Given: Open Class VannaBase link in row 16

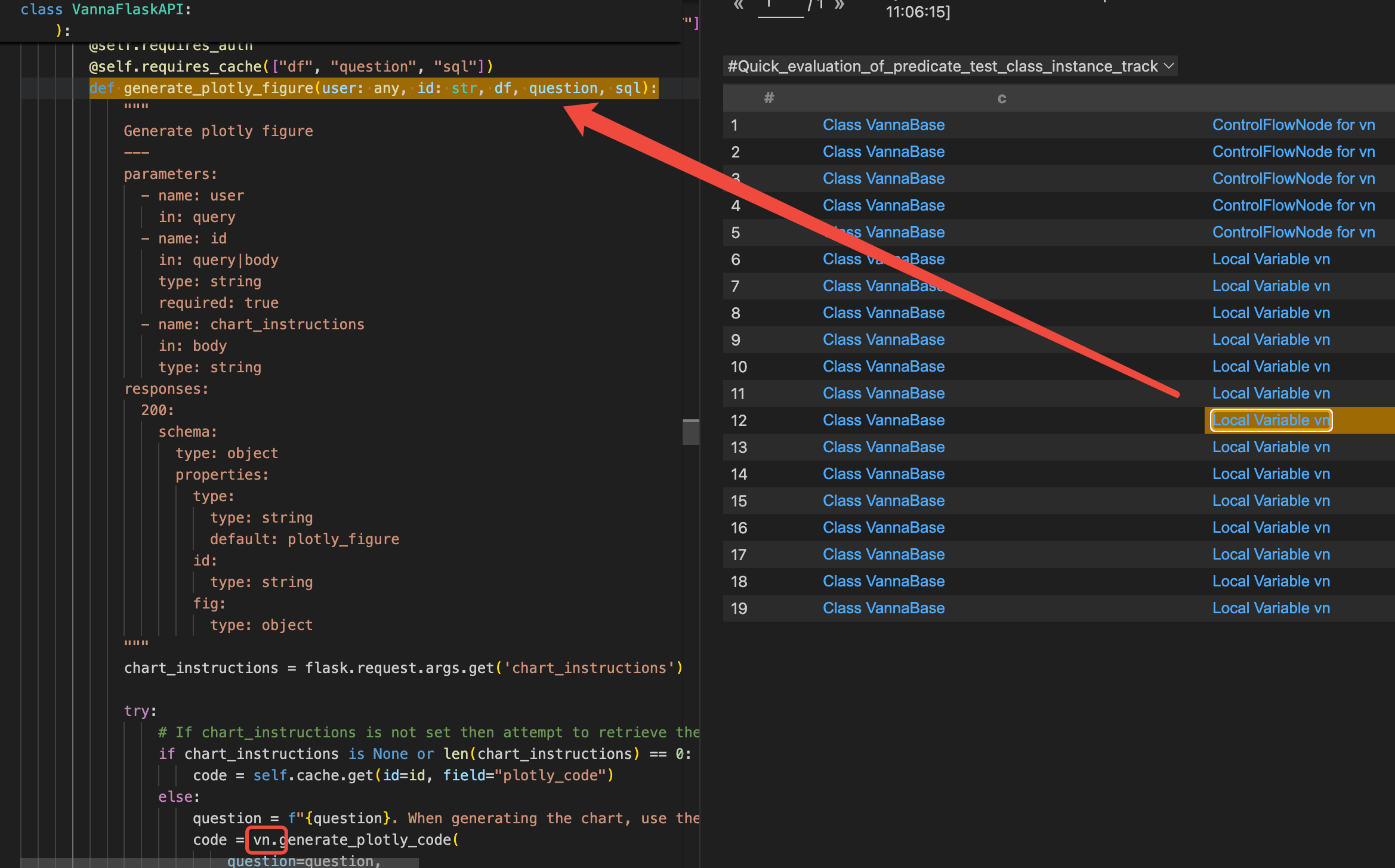Looking at the screenshot, I should [x=884, y=527].
